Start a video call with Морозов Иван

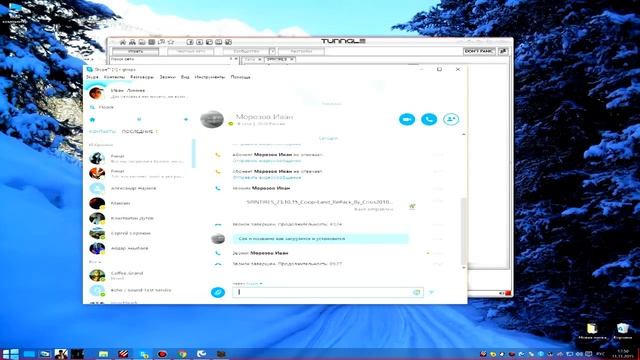(407, 119)
